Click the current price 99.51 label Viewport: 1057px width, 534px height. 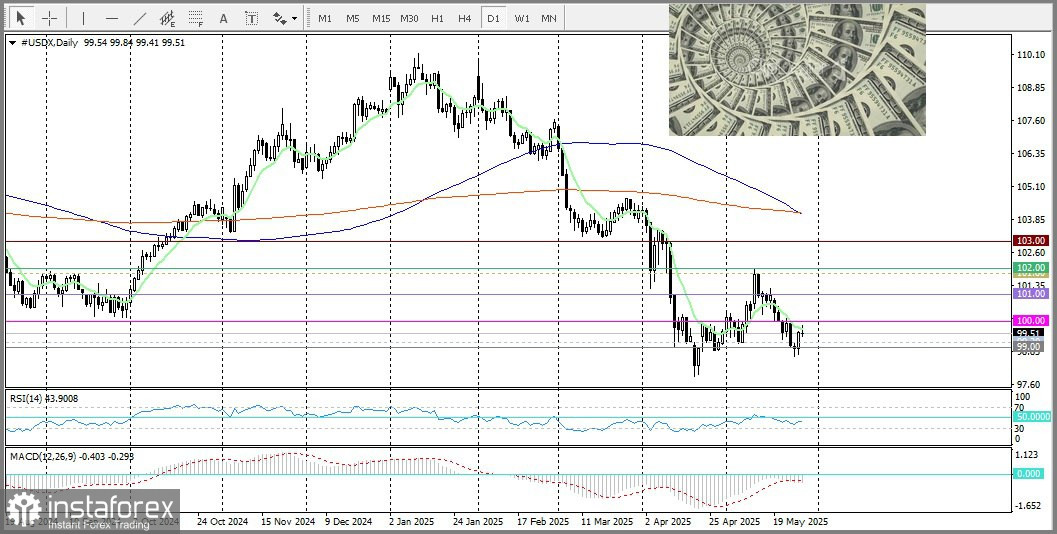(1031, 332)
